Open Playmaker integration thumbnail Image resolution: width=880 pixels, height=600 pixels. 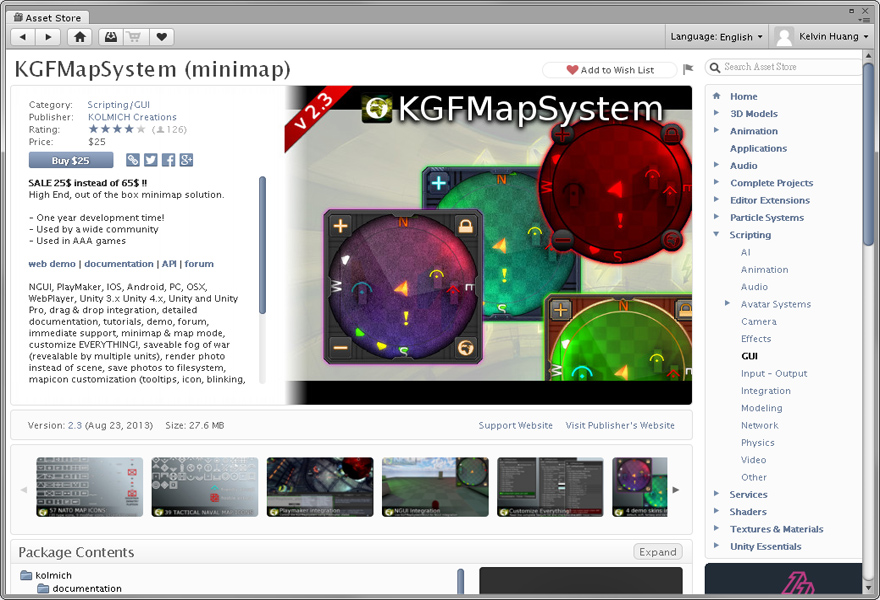click(x=320, y=487)
